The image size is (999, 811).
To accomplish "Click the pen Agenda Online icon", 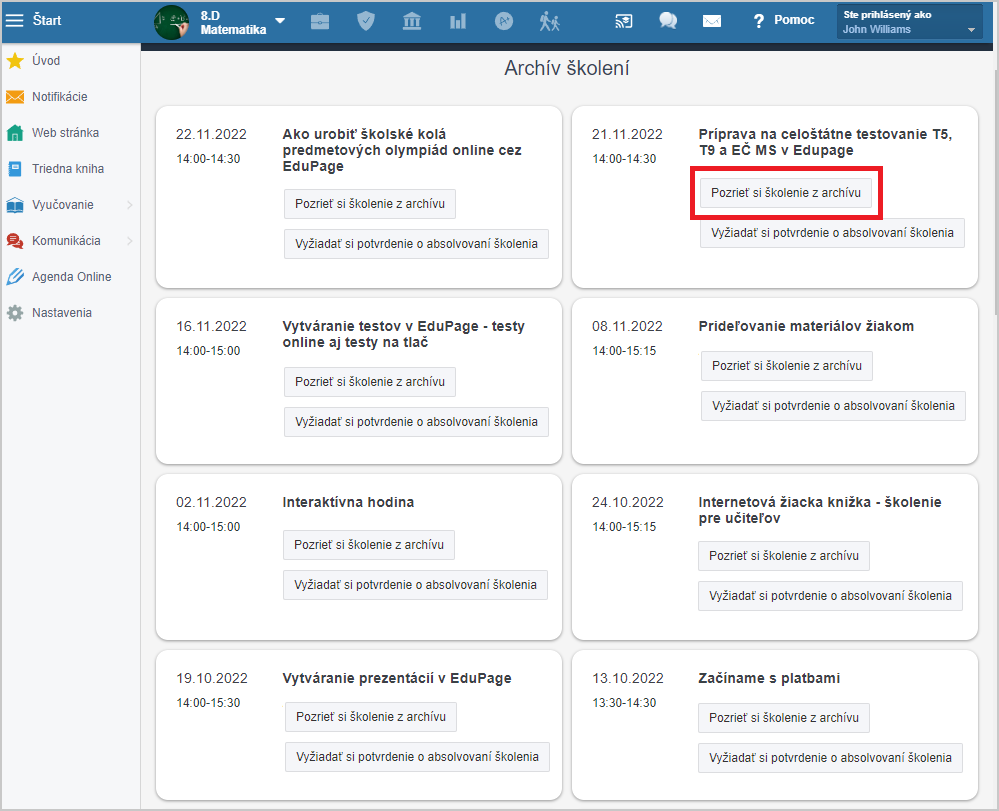I will coord(15,276).
